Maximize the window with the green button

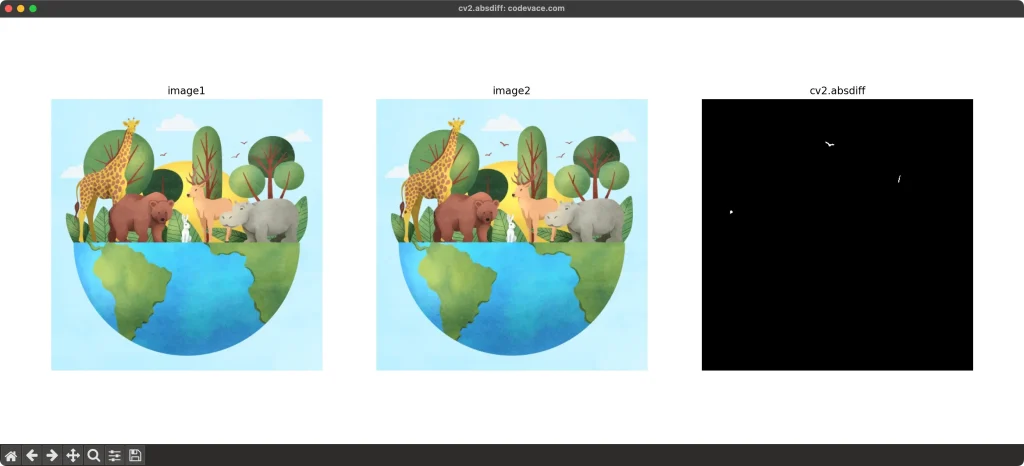(33, 8)
